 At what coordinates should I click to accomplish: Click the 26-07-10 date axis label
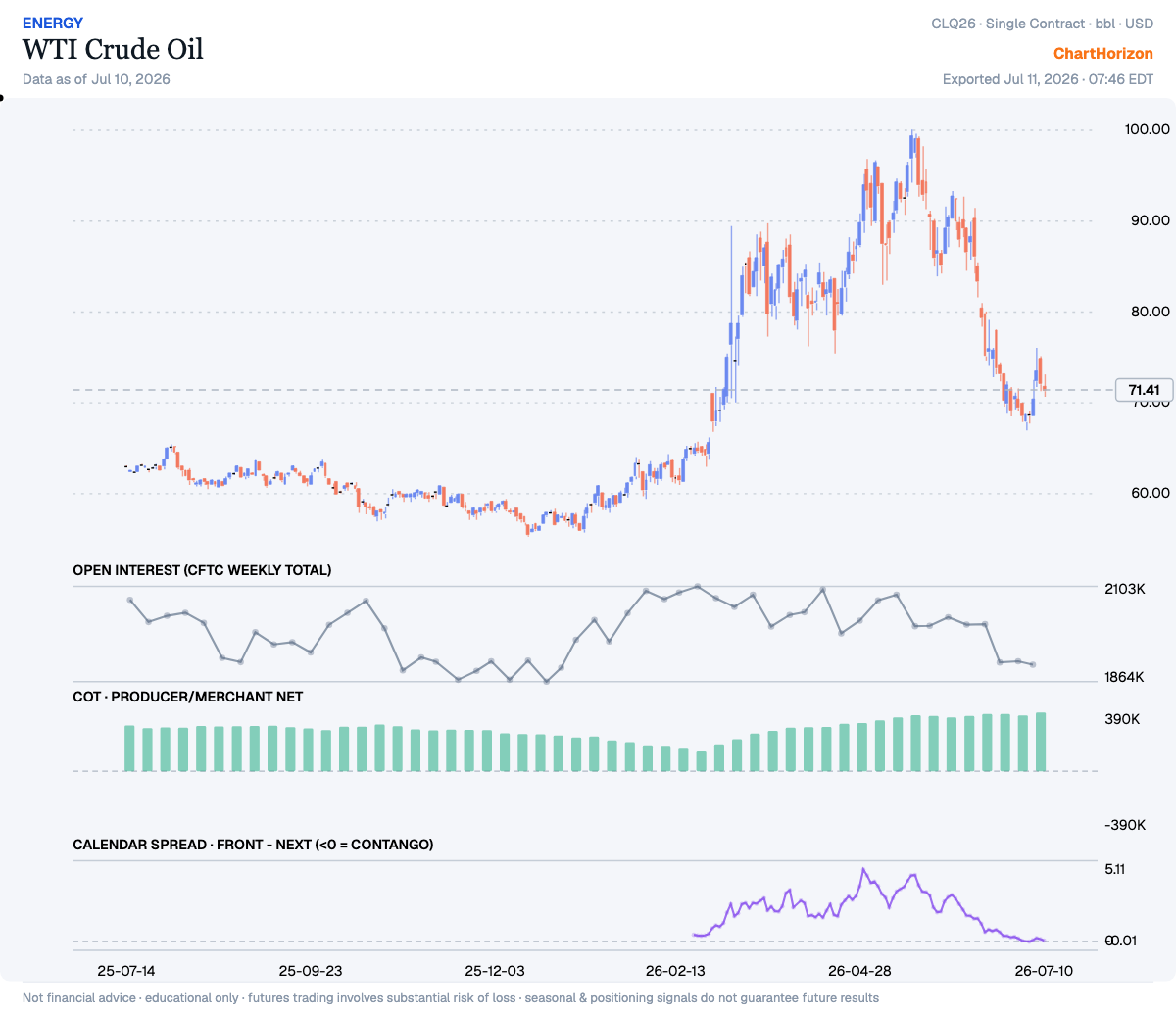(x=1043, y=971)
